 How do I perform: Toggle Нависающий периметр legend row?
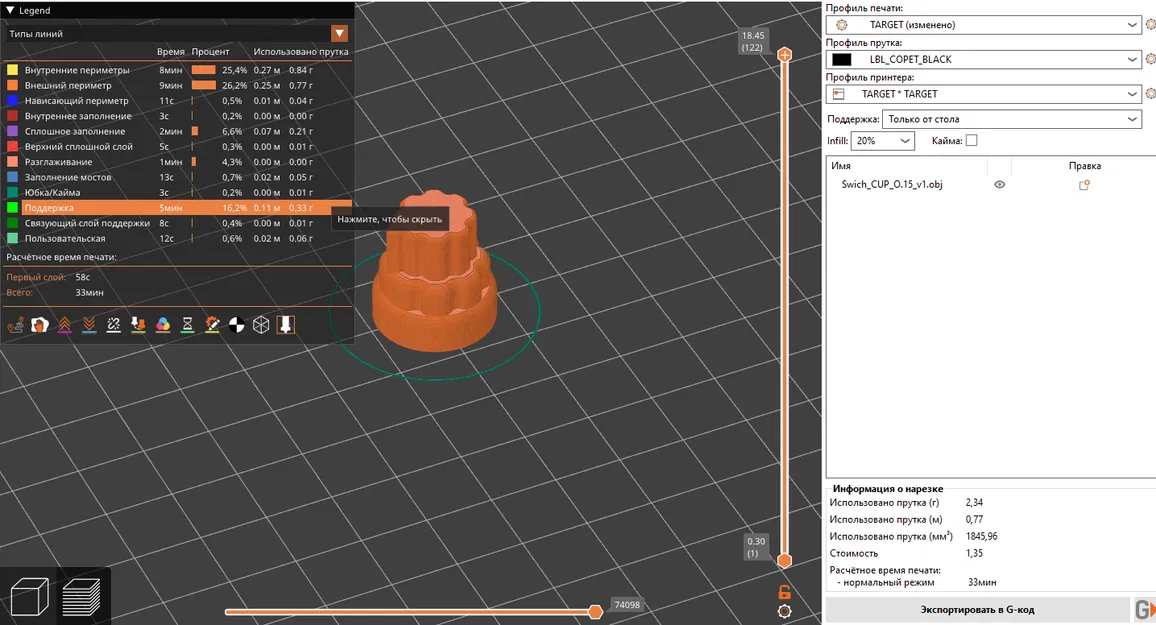click(x=178, y=101)
